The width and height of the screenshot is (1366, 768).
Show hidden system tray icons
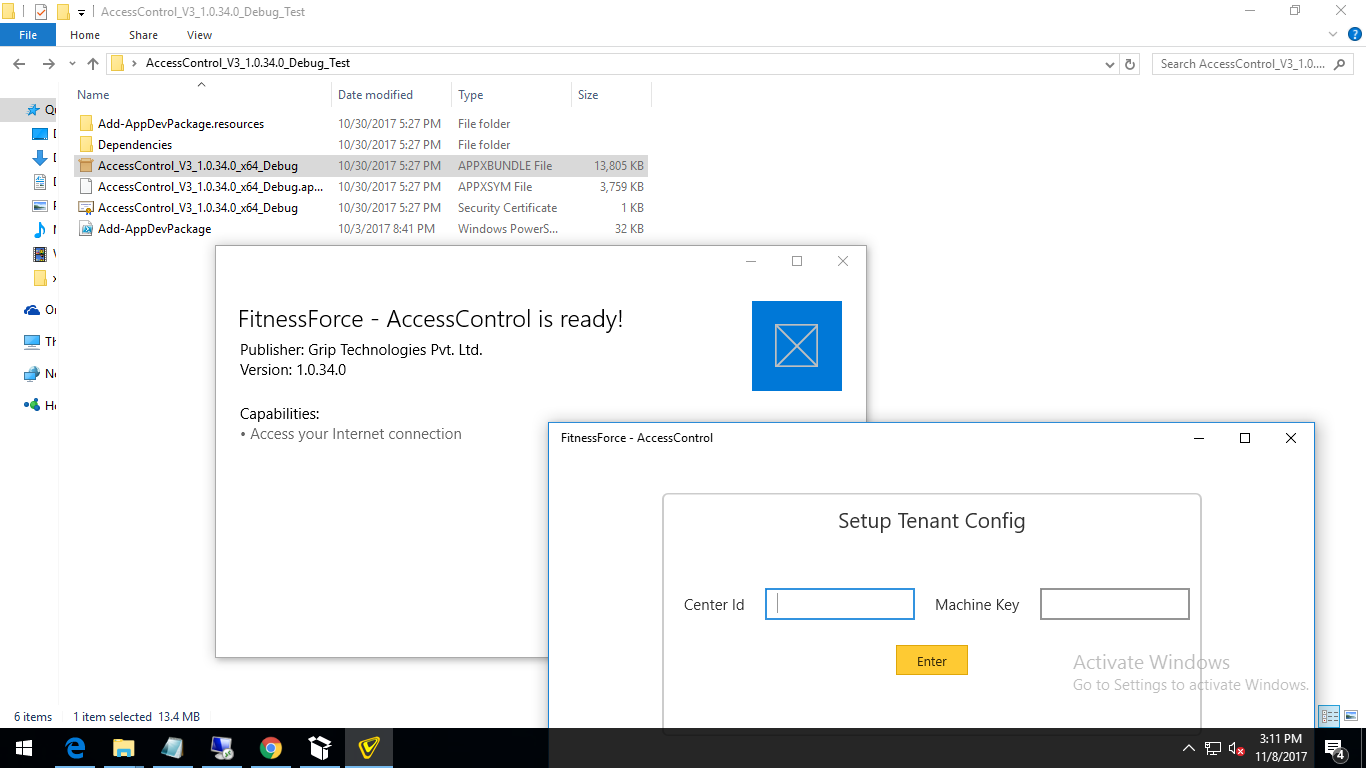(1189, 748)
